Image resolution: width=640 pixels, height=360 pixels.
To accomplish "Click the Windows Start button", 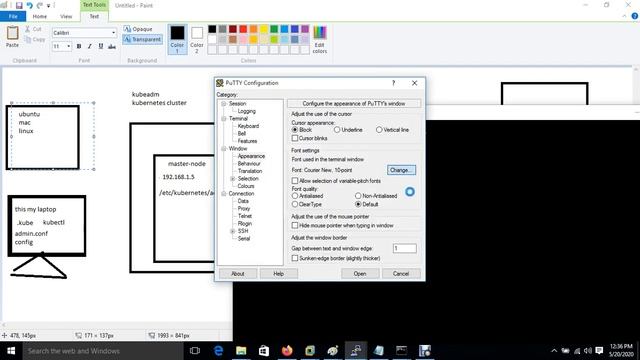I will coord(11,351).
